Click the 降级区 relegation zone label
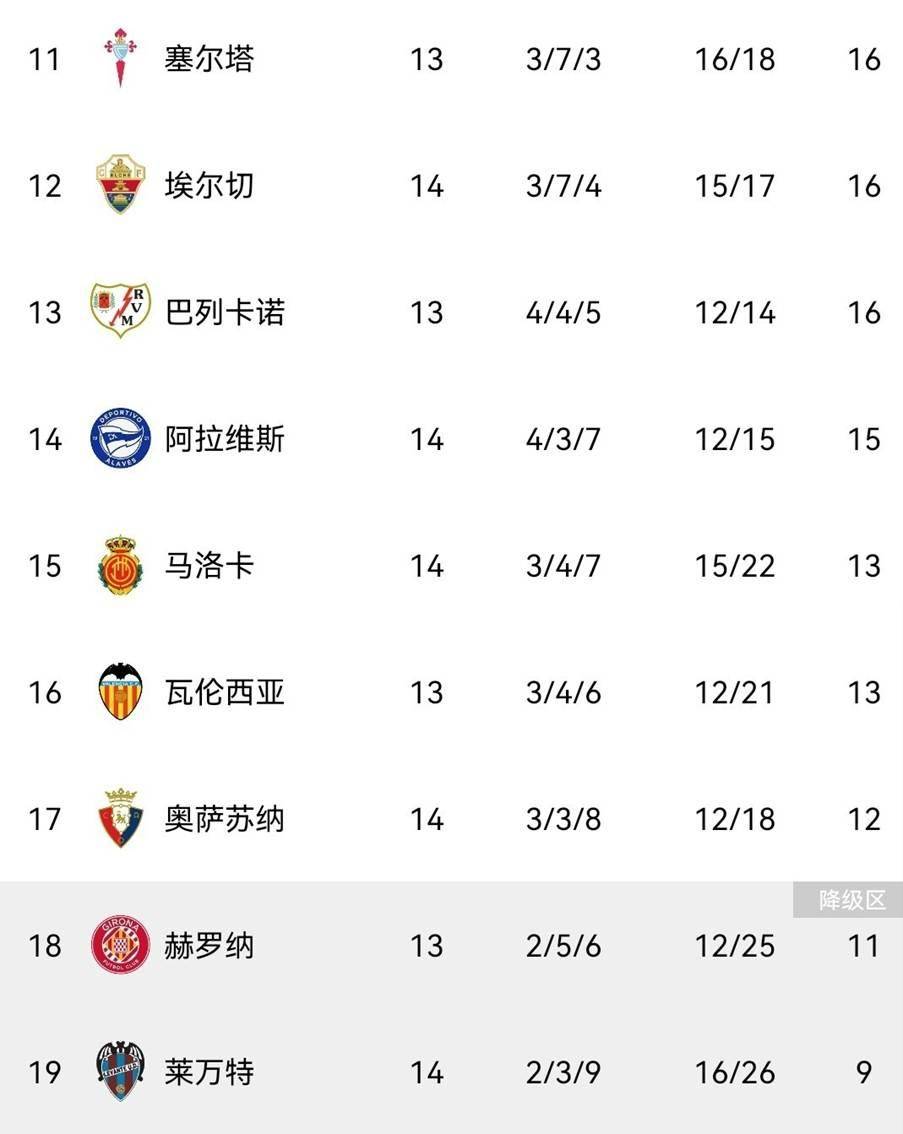The image size is (903, 1134). coord(852,900)
